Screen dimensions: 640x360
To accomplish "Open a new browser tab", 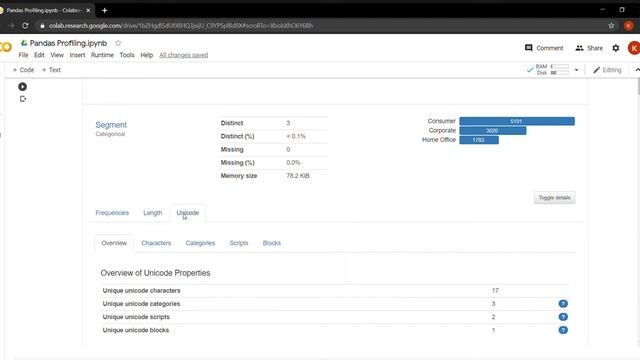I will [x=104, y=10].
